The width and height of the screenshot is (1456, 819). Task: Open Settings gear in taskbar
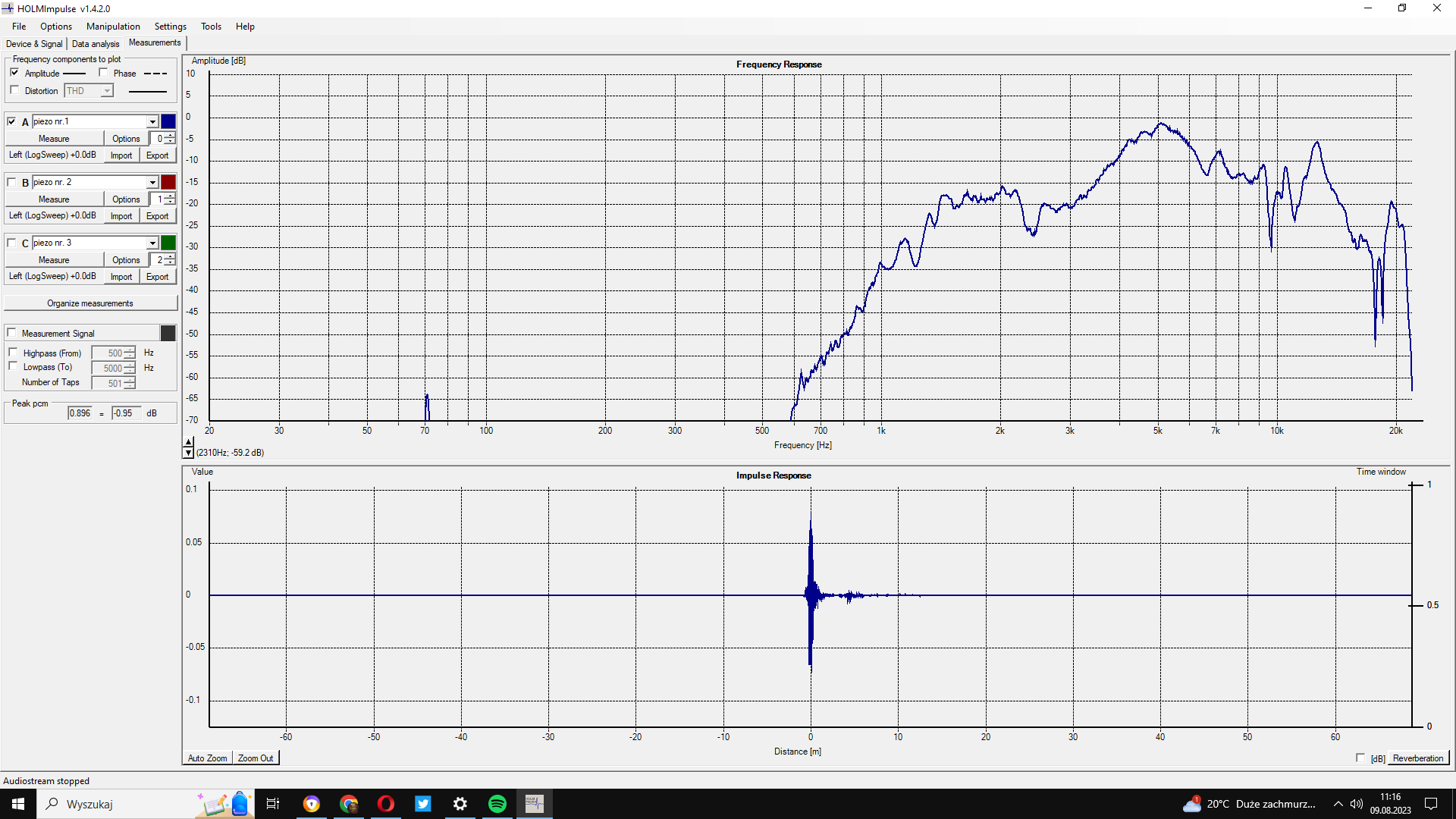coord(460,804)
